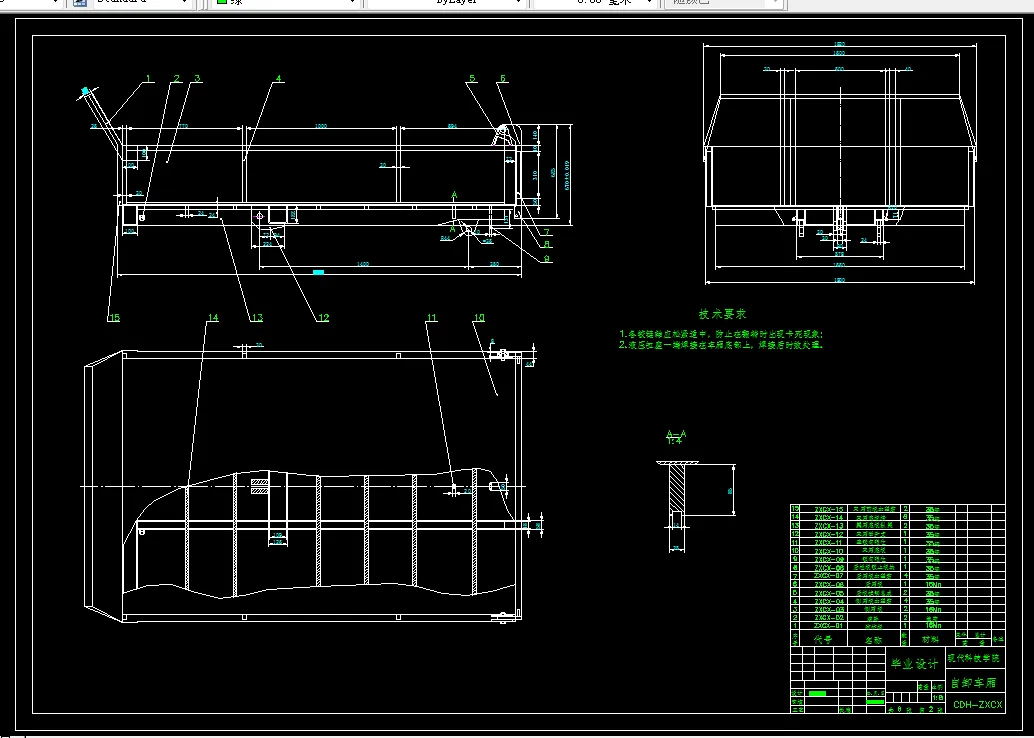Screen dimensions: 1034x738
Task: Click balloon number 6 in the side view
Action: (x=502, y=78)
